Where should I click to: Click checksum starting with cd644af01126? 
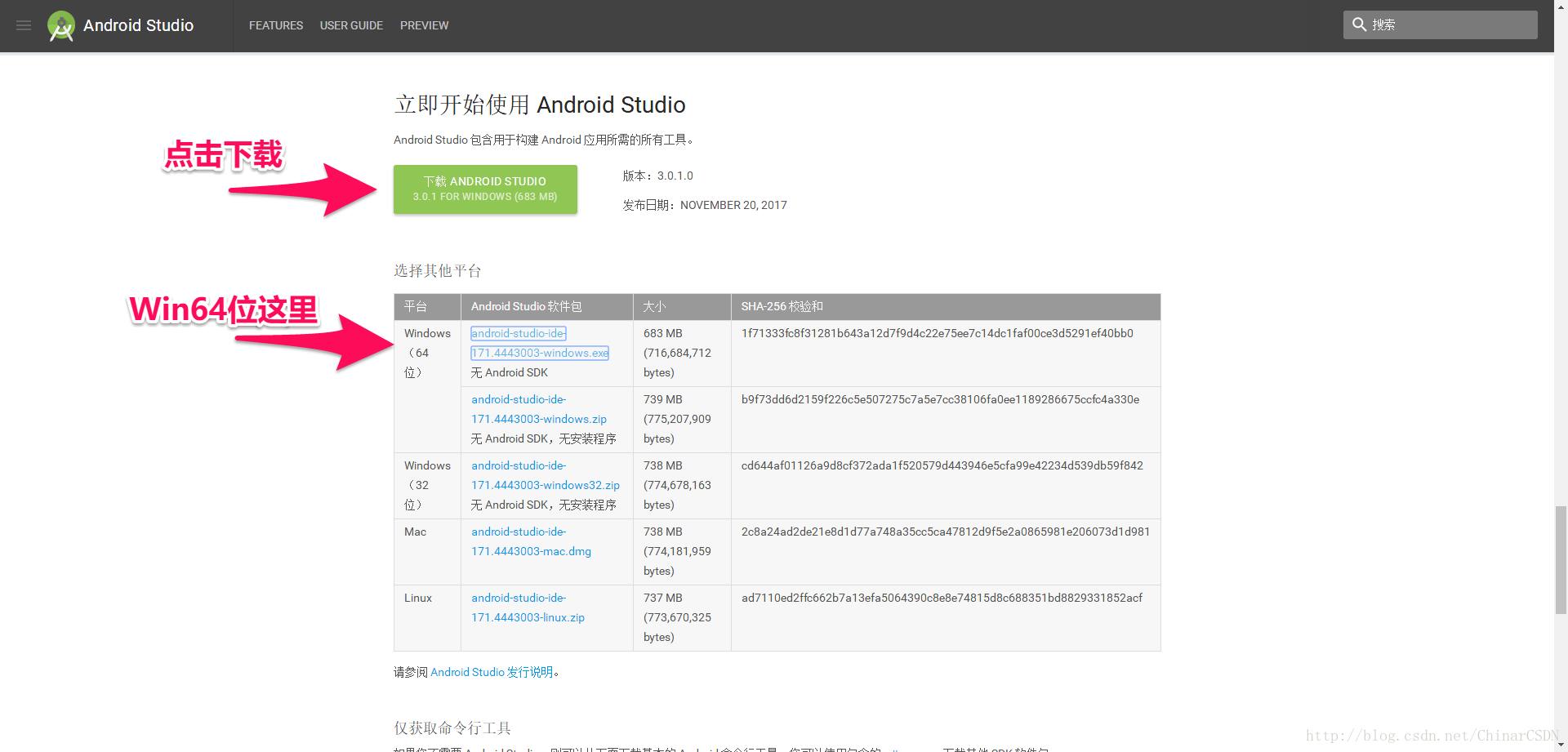[942, 465]
